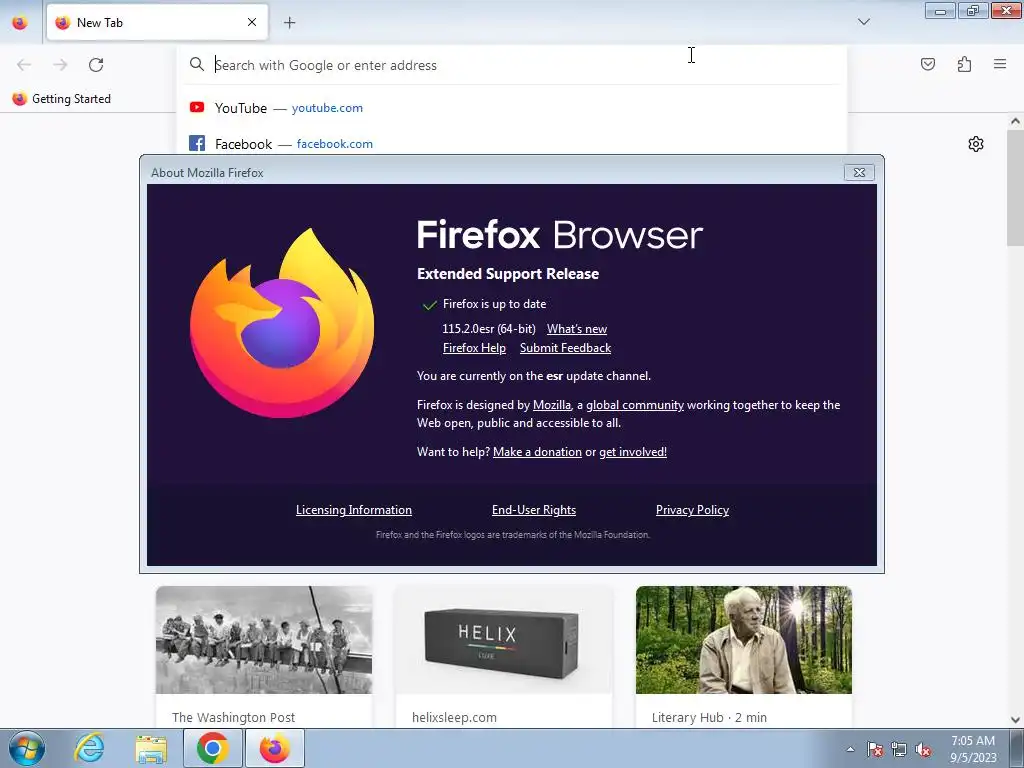Click the 115.2.0esr (64-bit) version text

(488, 329)
